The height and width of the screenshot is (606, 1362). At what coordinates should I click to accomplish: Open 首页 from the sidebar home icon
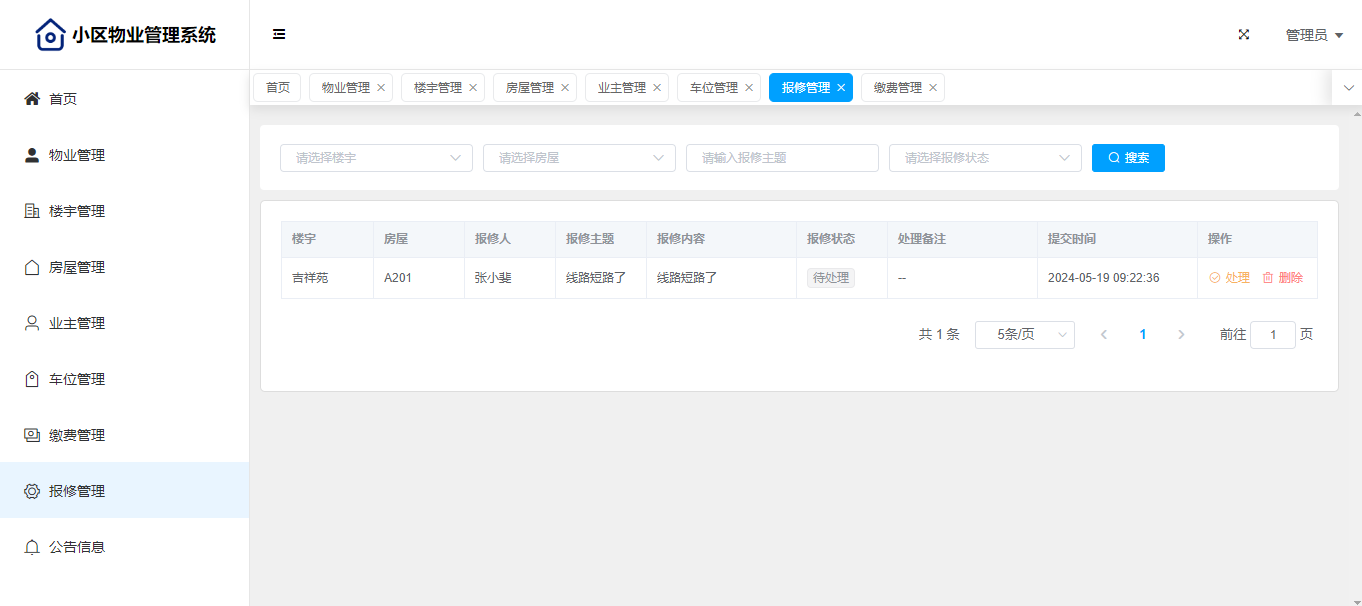[32, 99]
